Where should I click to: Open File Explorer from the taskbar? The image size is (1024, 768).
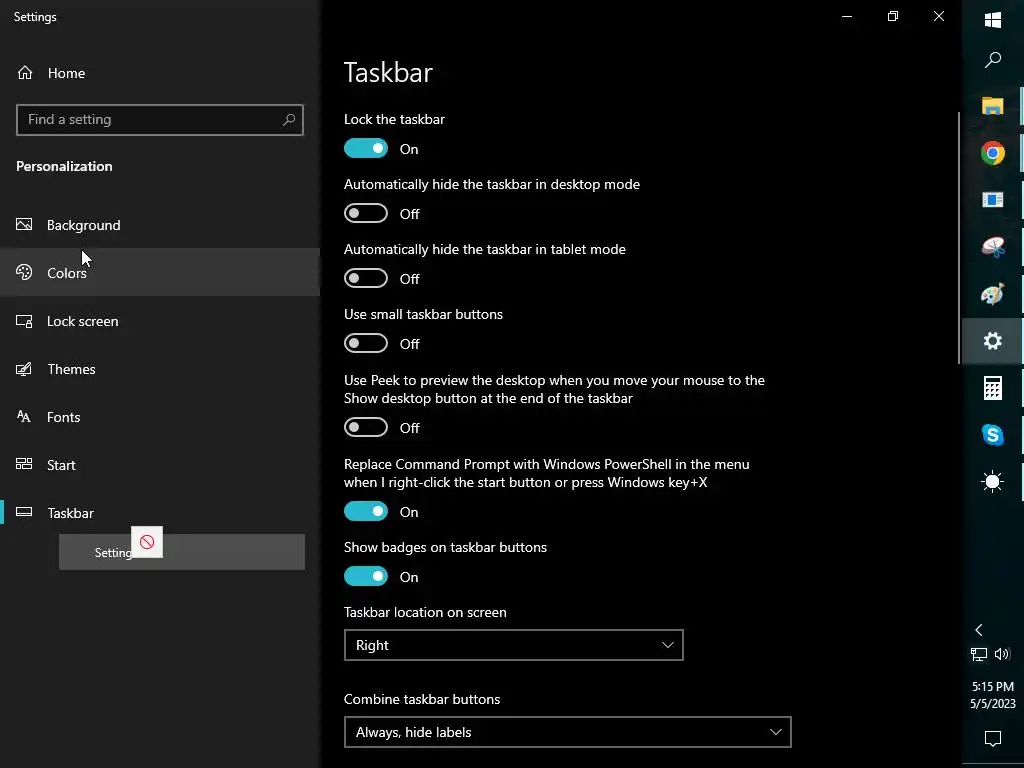point(992,106)
